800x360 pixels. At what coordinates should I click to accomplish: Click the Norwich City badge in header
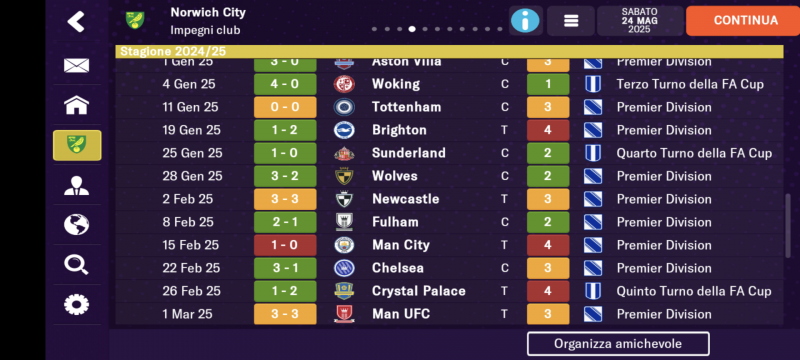coord(135,20)
